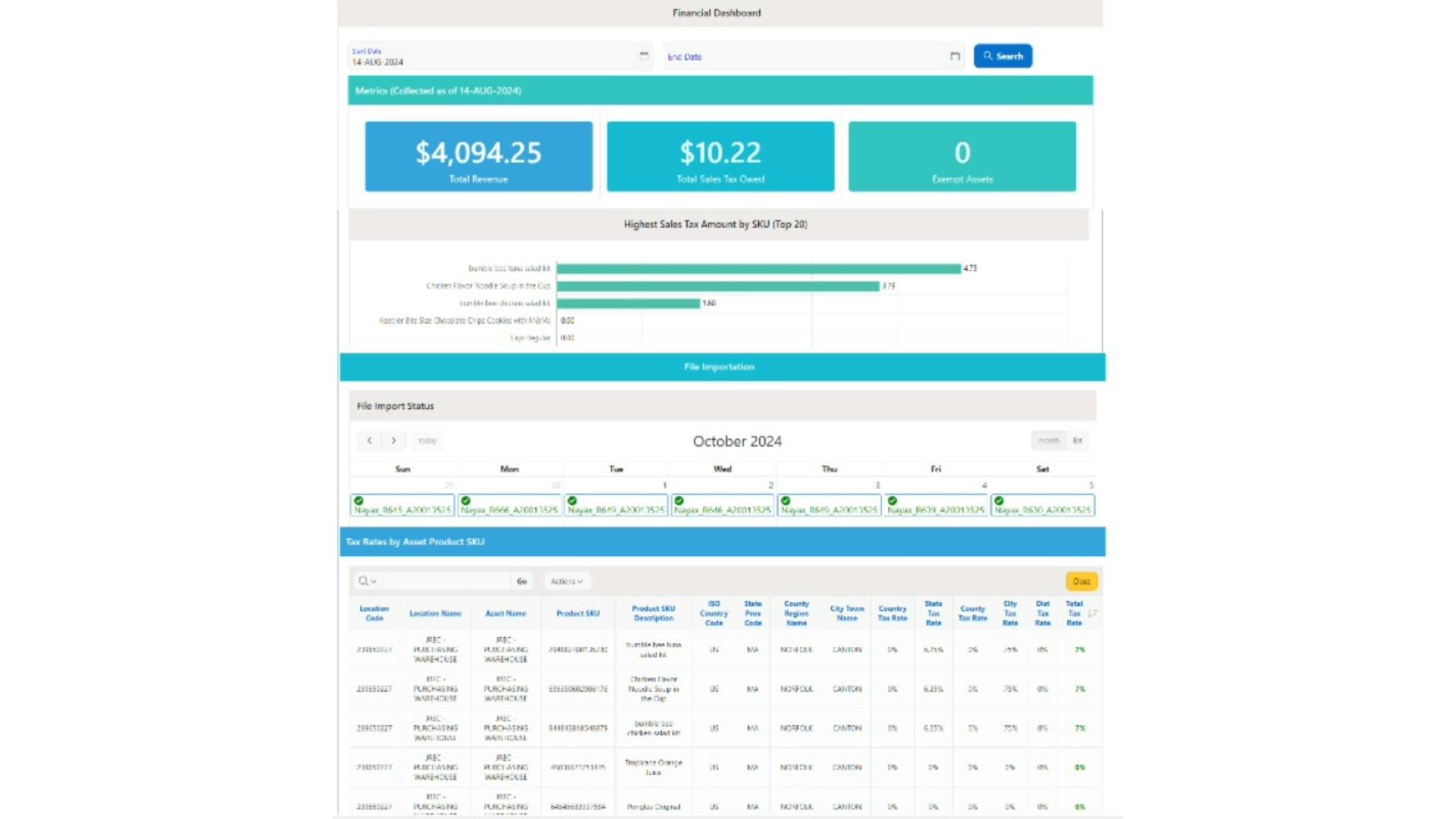Click the bumble bee tuna salad kit bar
The image size is (1456, 819).
(x=758, y=268)
